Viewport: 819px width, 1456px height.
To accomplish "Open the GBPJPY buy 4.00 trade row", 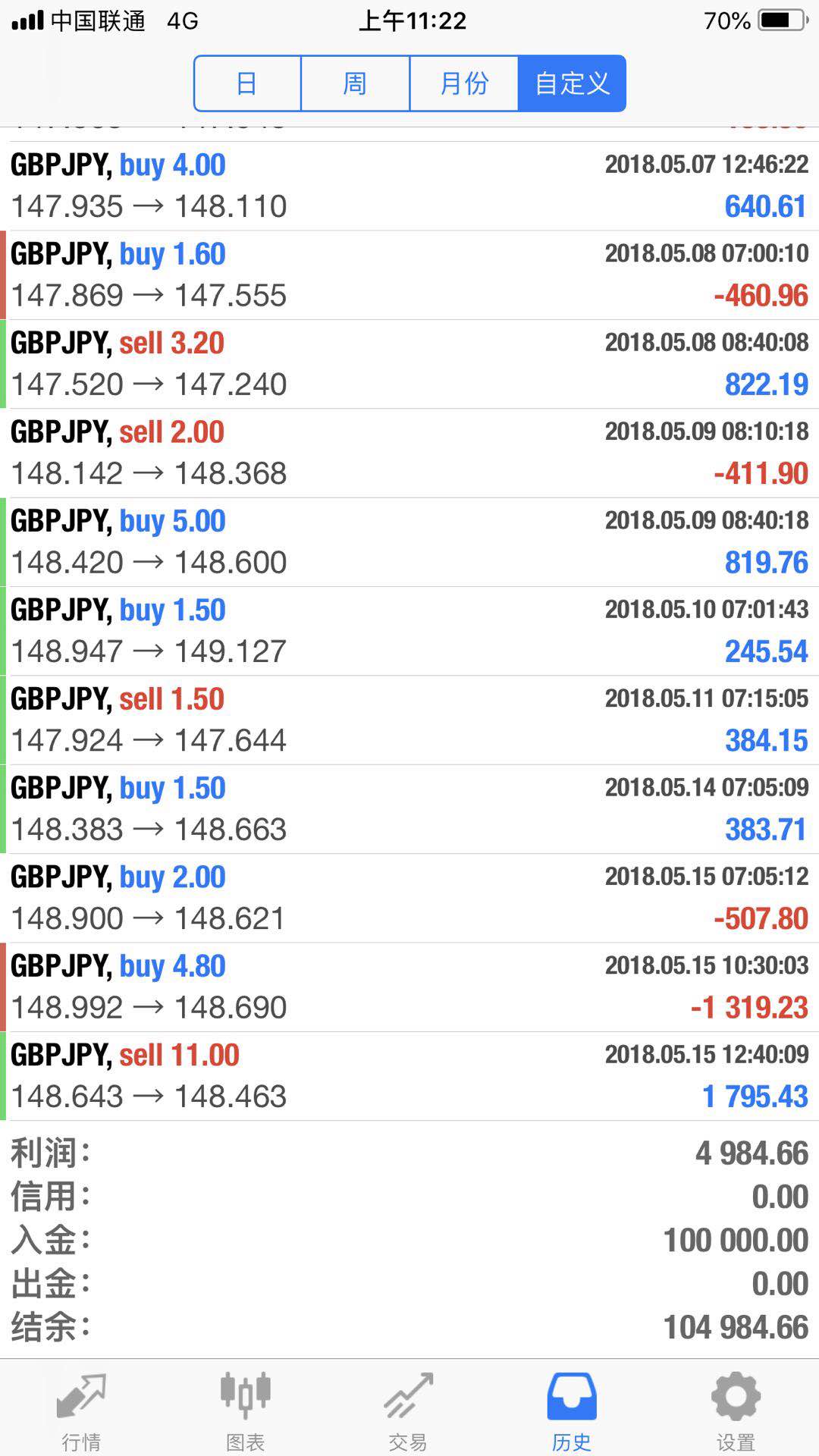I will [x=409, y=186].
